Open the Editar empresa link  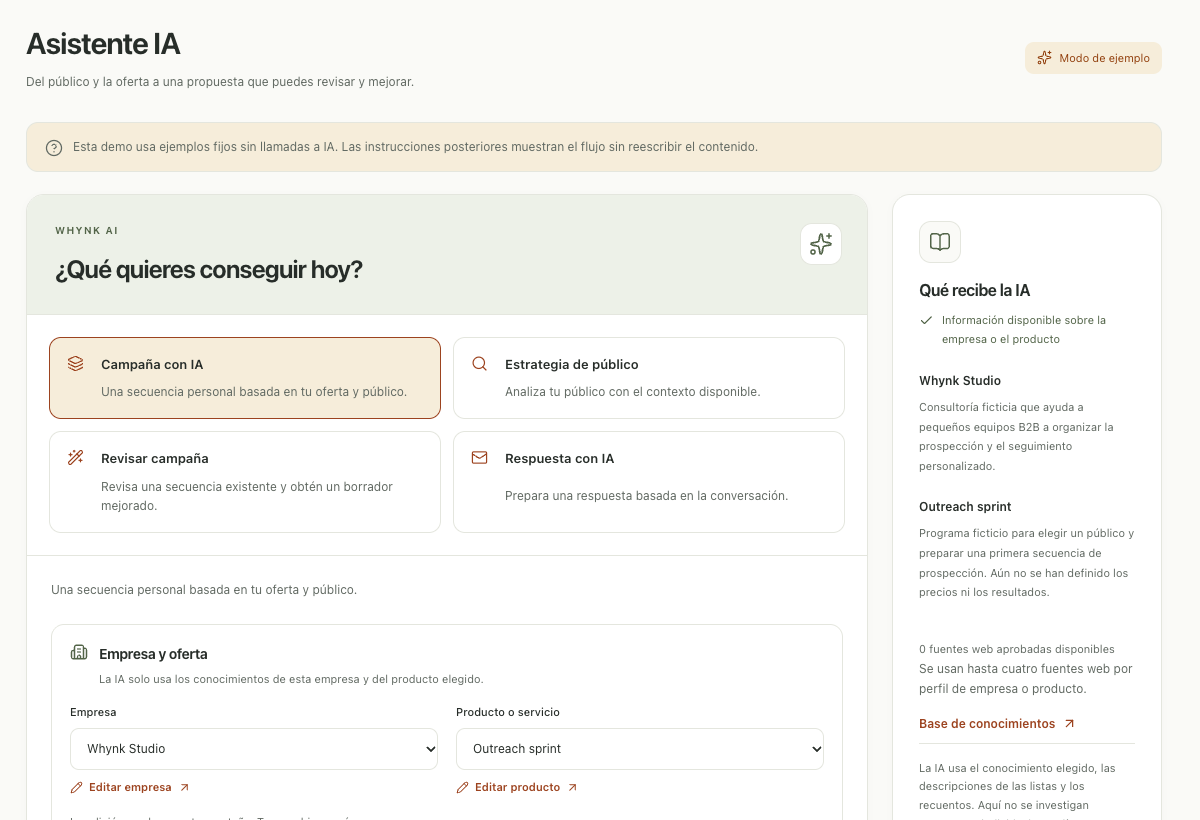(x=130, y=787)
